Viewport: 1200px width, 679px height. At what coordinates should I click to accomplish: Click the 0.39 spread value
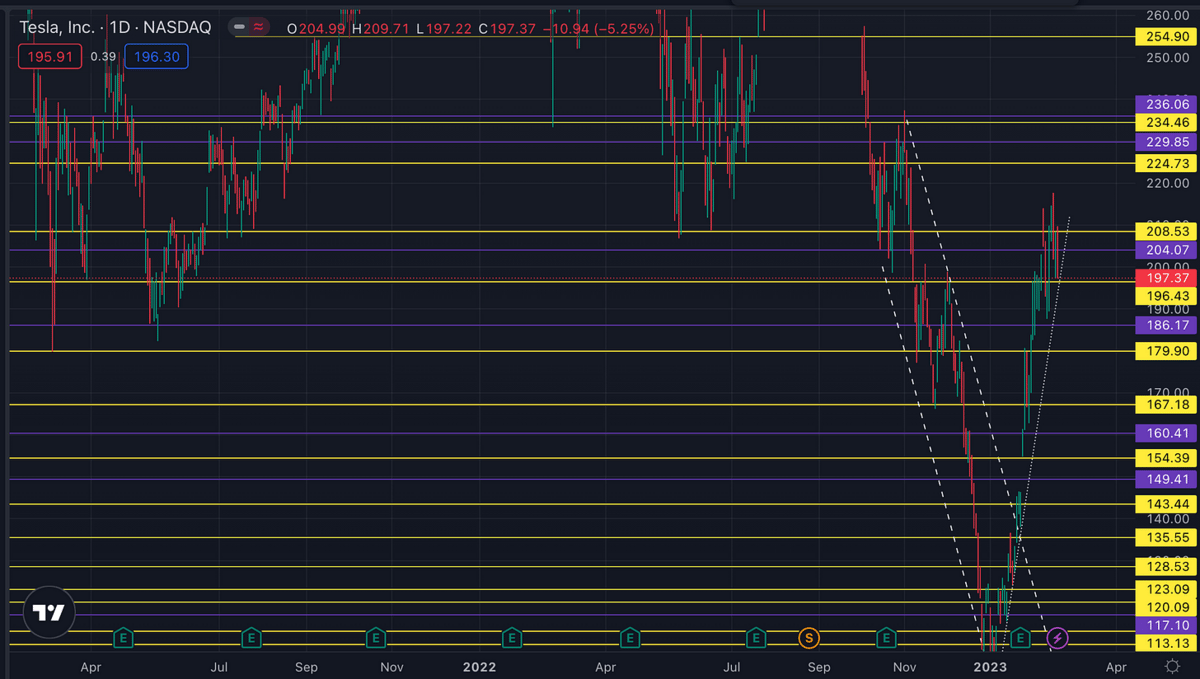[102, 57]
